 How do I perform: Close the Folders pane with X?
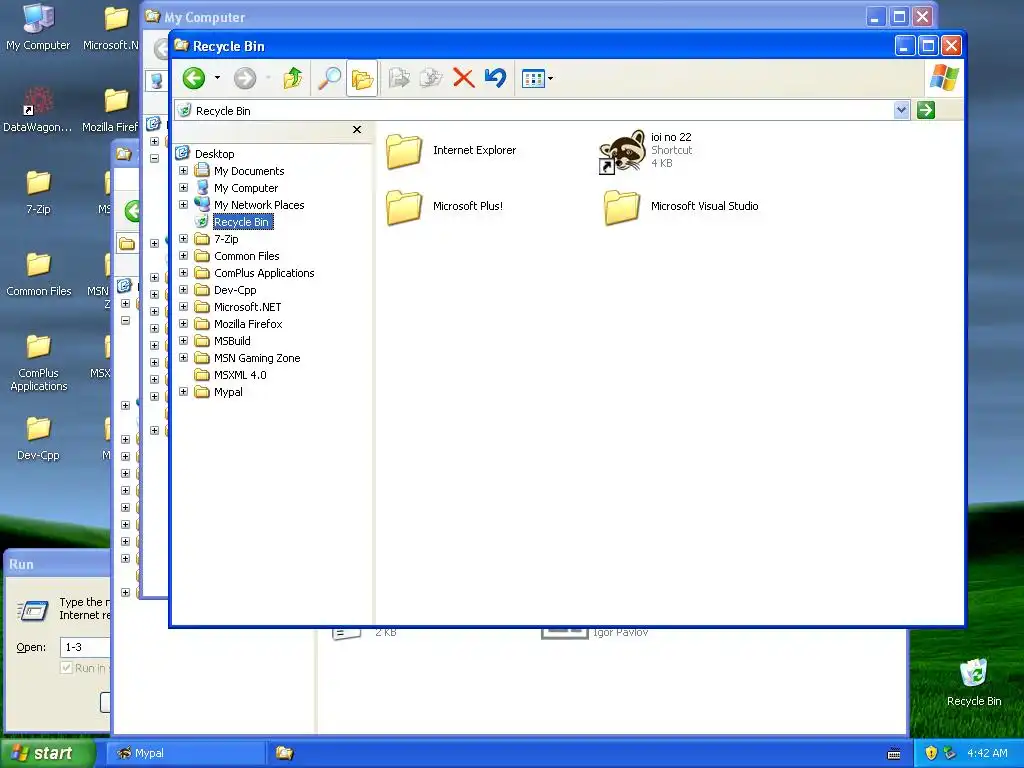coord(357,129)
